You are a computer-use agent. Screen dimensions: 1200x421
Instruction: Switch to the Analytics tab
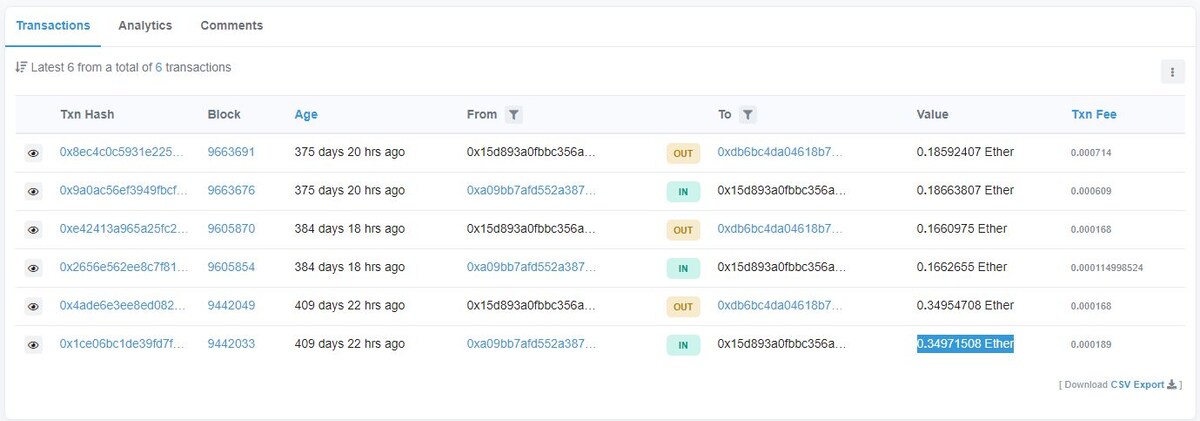click(145, 26)
